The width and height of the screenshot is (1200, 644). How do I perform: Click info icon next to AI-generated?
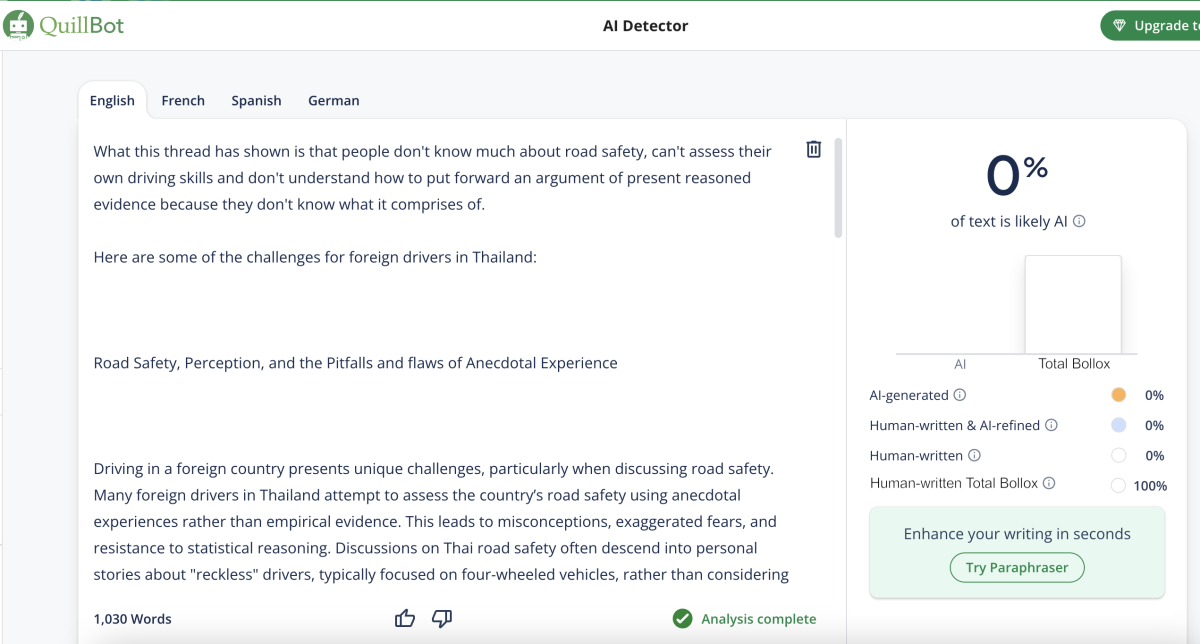click(x=960, y=395)
